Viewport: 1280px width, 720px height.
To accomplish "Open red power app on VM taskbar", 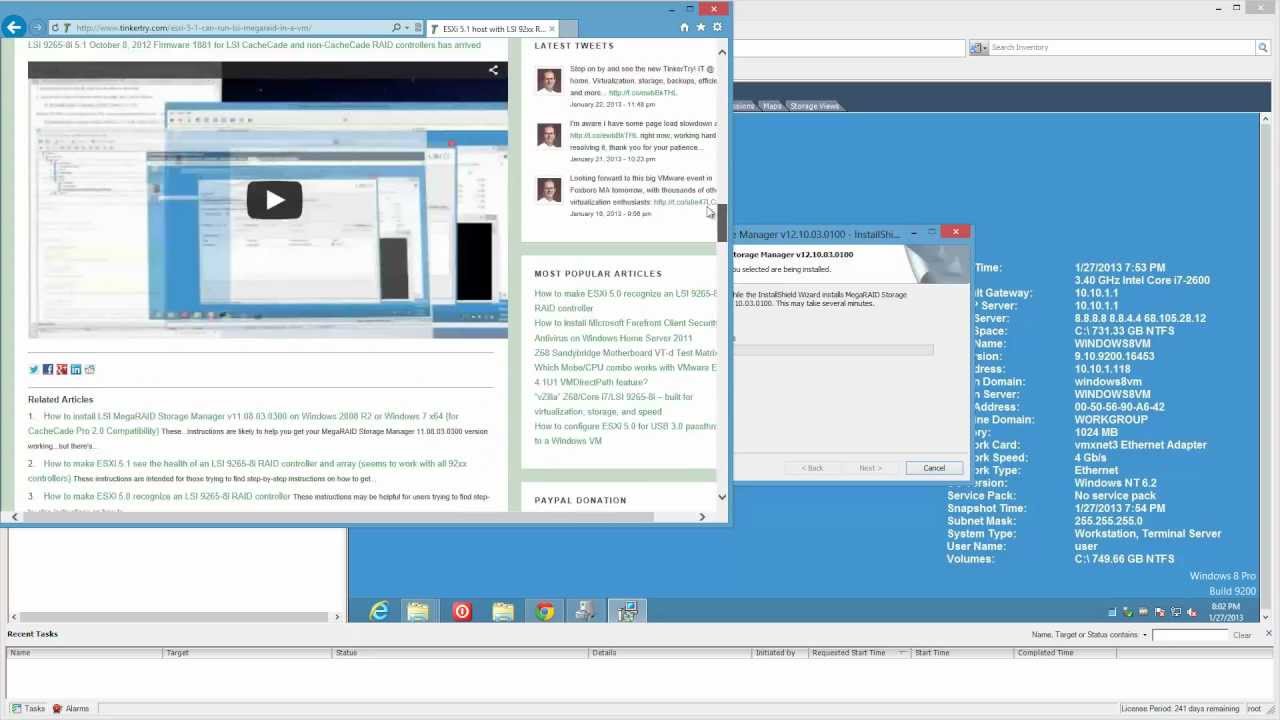I will (461, 611).
